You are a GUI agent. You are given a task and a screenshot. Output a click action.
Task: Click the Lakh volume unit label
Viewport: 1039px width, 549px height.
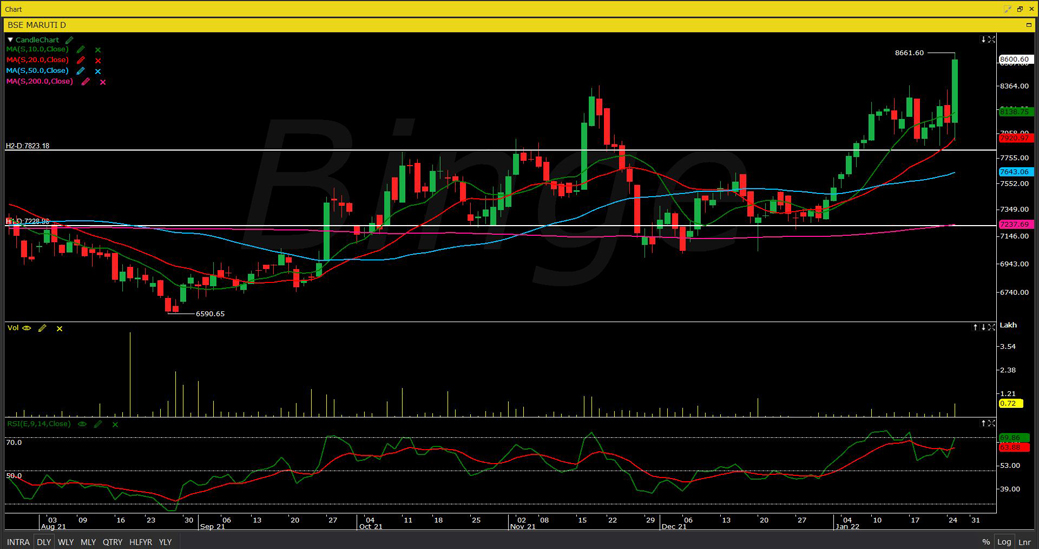(1008, 326)
